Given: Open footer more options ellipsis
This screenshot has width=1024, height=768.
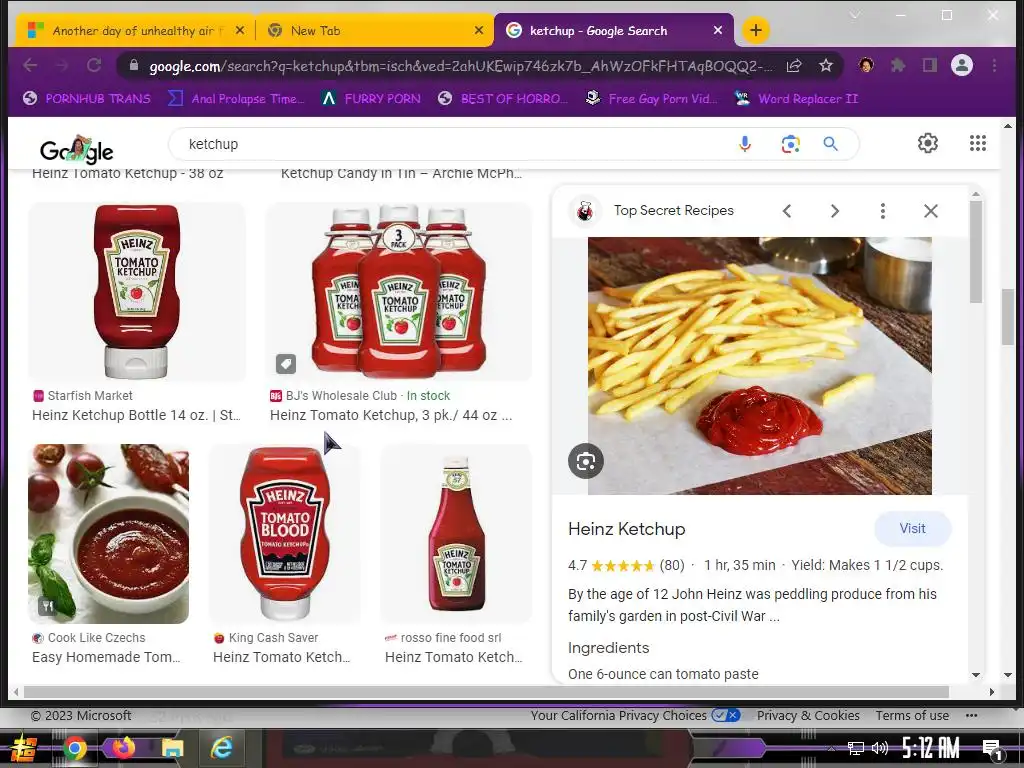Looking at the screenshot, I should pyautogui.click(x=971, y=716).
